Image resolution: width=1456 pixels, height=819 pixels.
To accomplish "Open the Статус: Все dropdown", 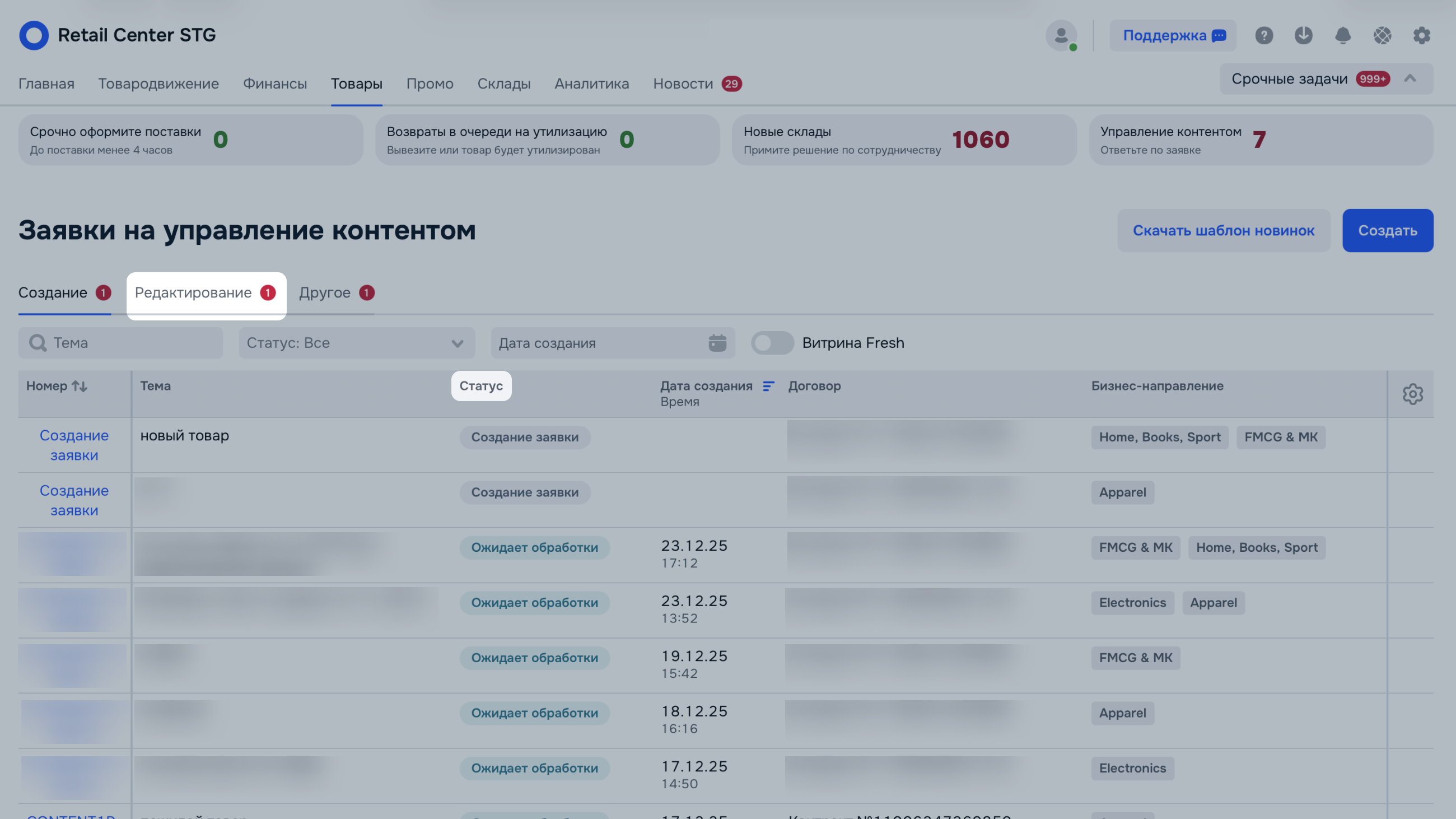I will coord(356,342).
